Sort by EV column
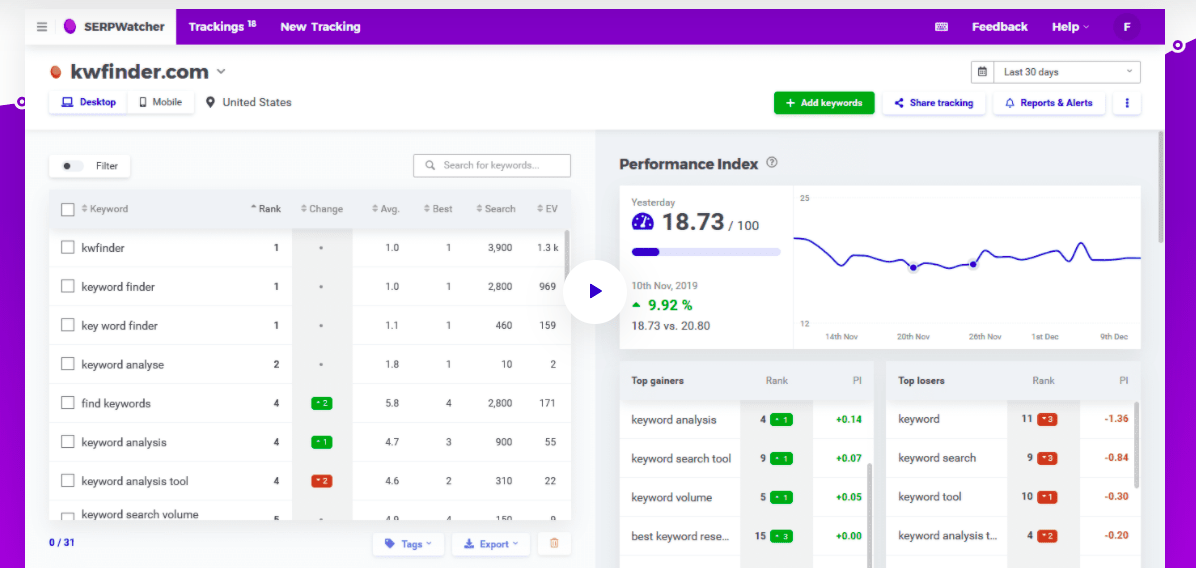This screenshot has width=1196, height=568. tap(546, 209)
